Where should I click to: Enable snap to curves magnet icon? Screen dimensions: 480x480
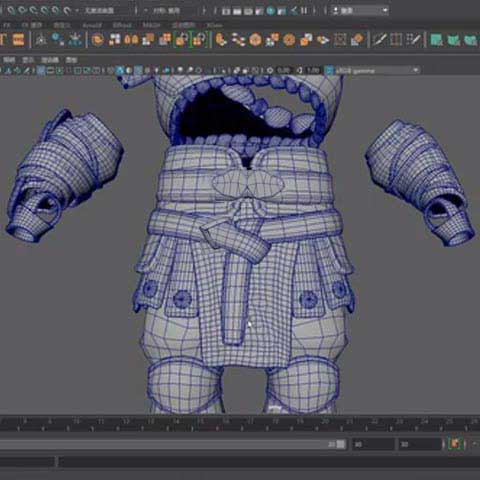(x=22, y=11)
